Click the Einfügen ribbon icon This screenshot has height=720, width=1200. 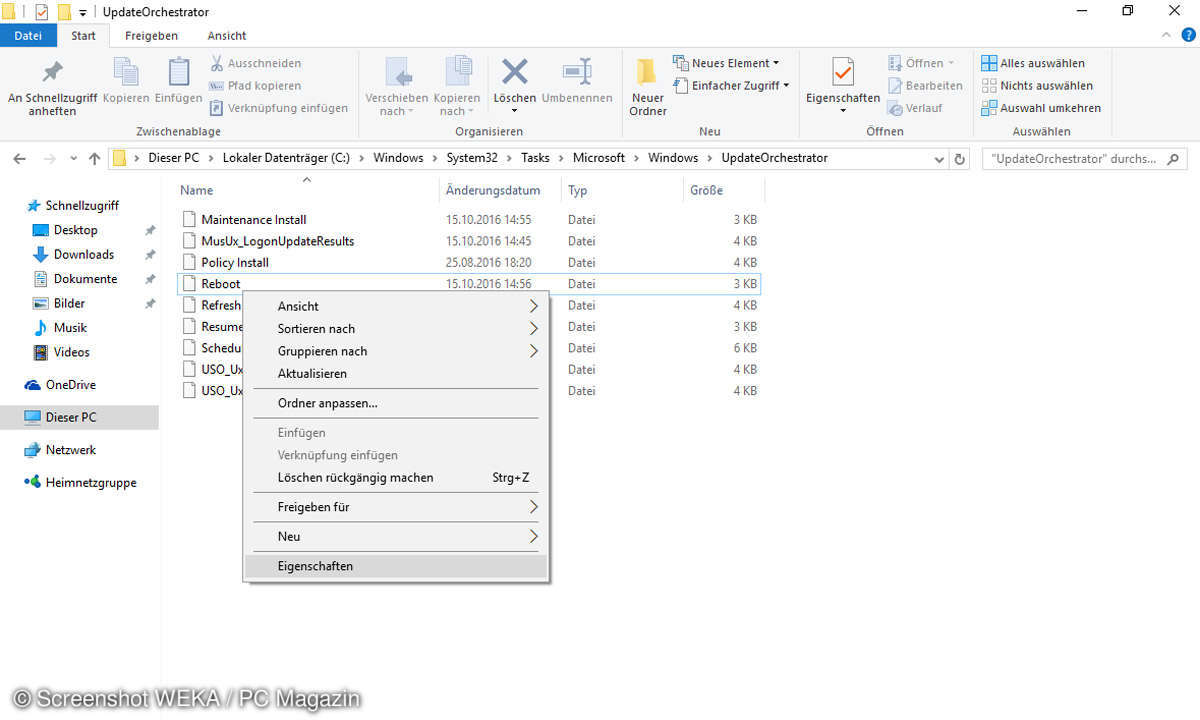coord(179,80)
